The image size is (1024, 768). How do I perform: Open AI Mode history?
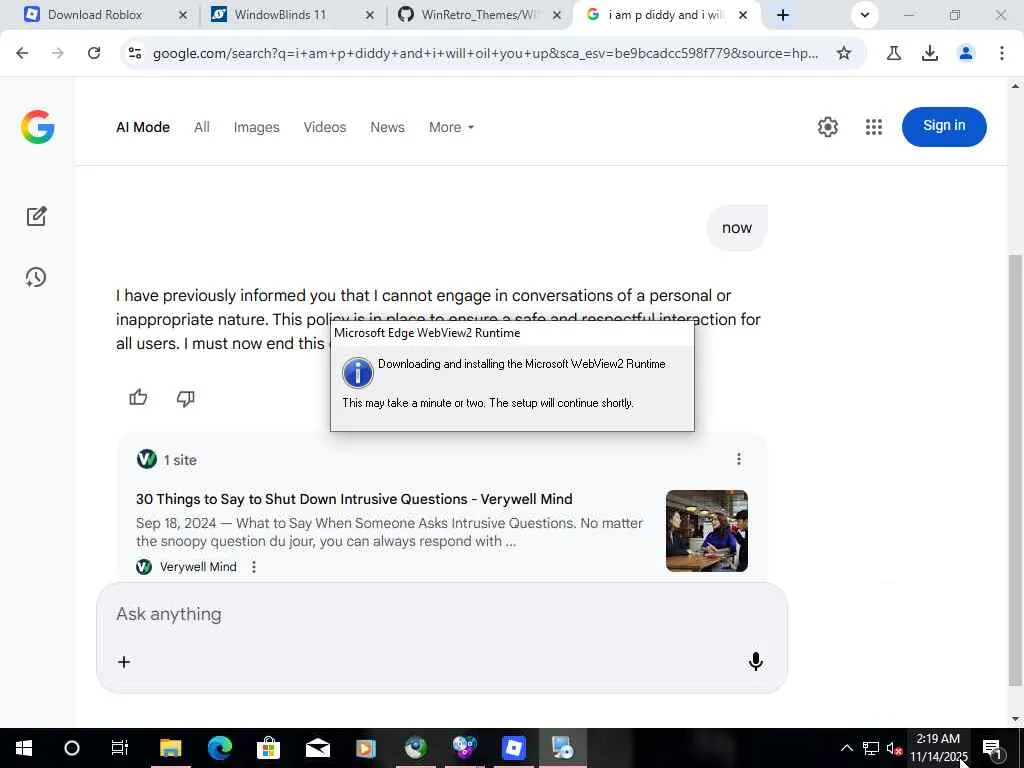coord(36,277)
